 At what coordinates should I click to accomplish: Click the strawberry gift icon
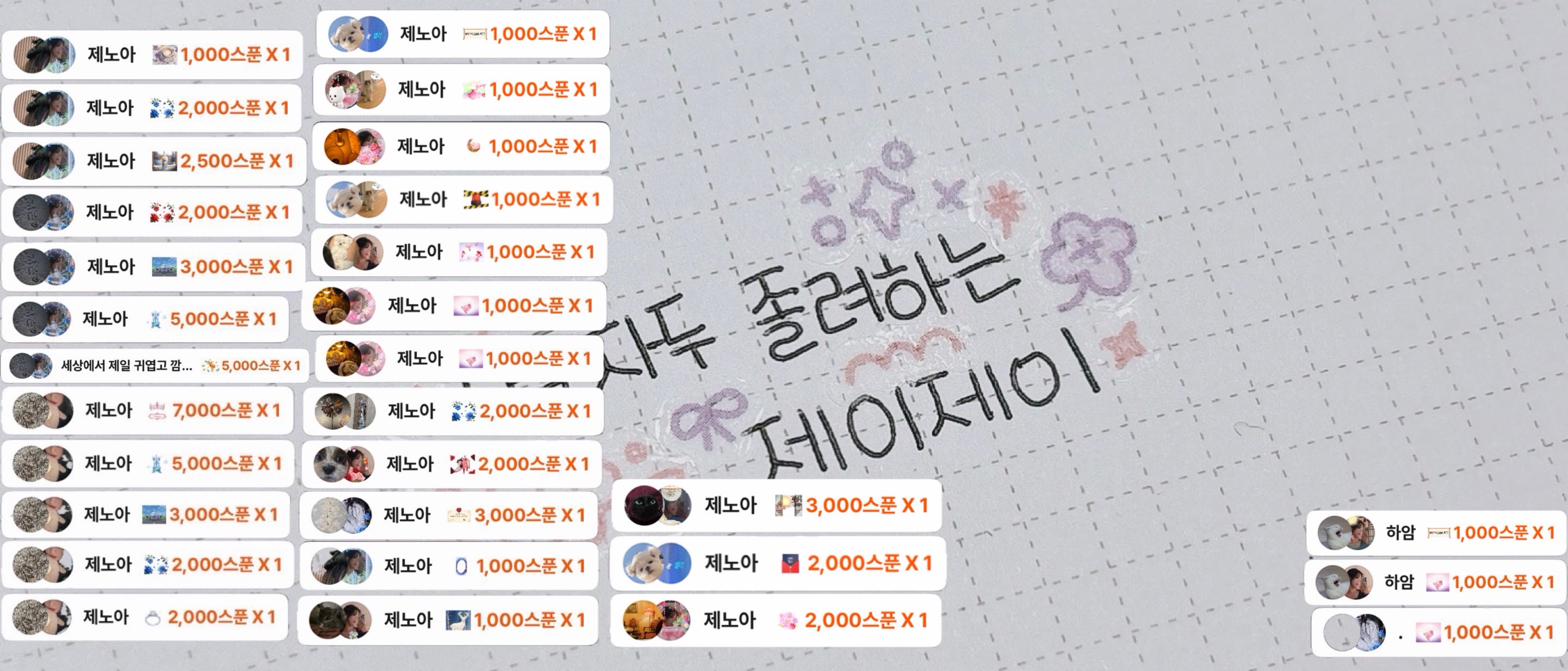(474, 90)
